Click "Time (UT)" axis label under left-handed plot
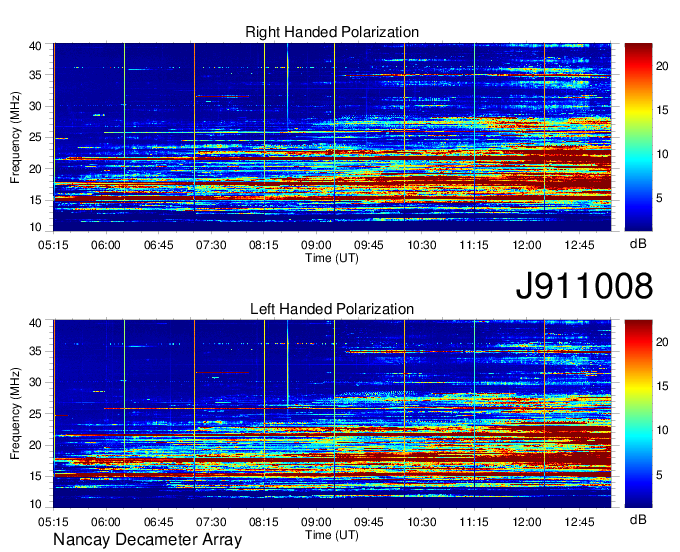Viewport: 680px width, 552px height. click(332, 535)
